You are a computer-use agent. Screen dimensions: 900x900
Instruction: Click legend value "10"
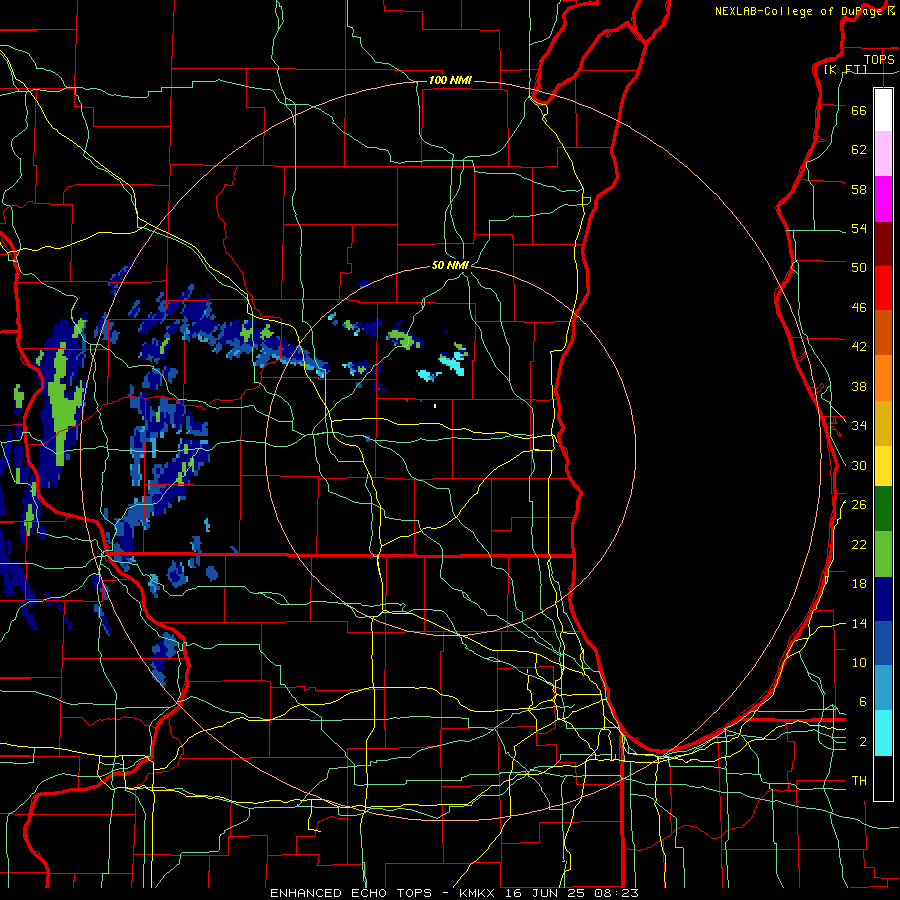[x=859, y=663]
